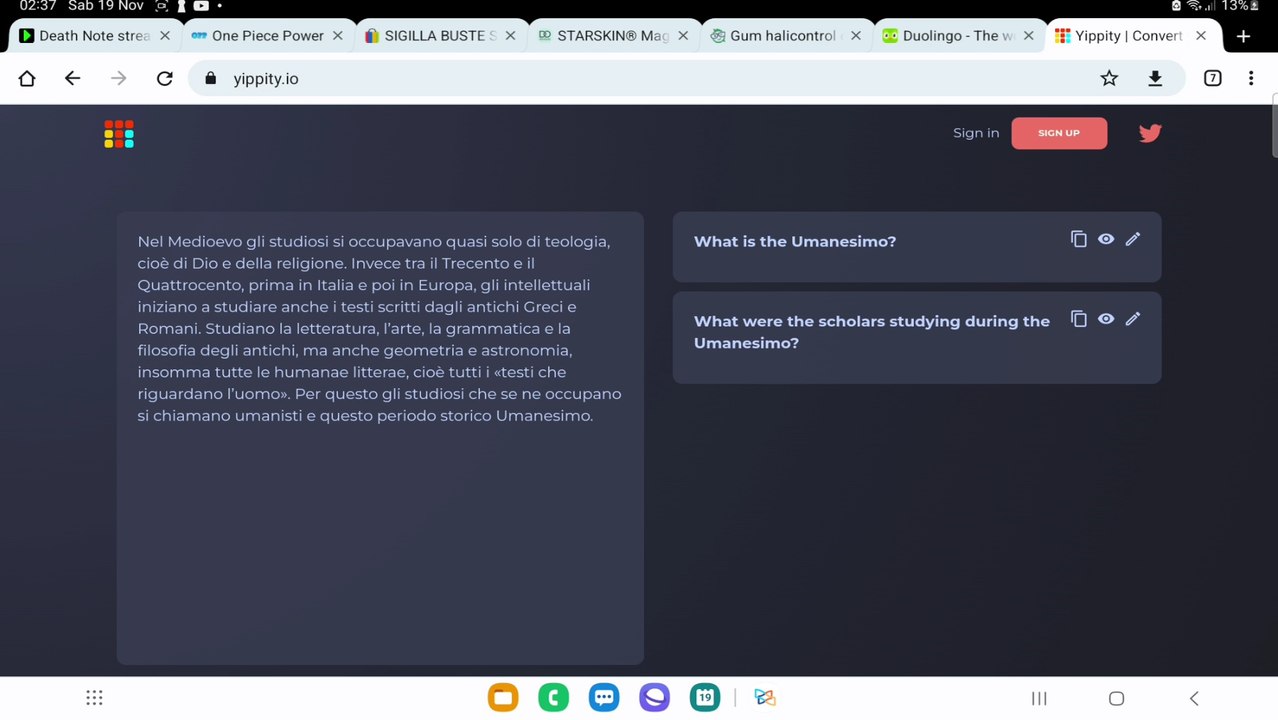Open the tab switcher showing 7
Viewport: 1278px width, 720px height.
(x=1212, y=78)
